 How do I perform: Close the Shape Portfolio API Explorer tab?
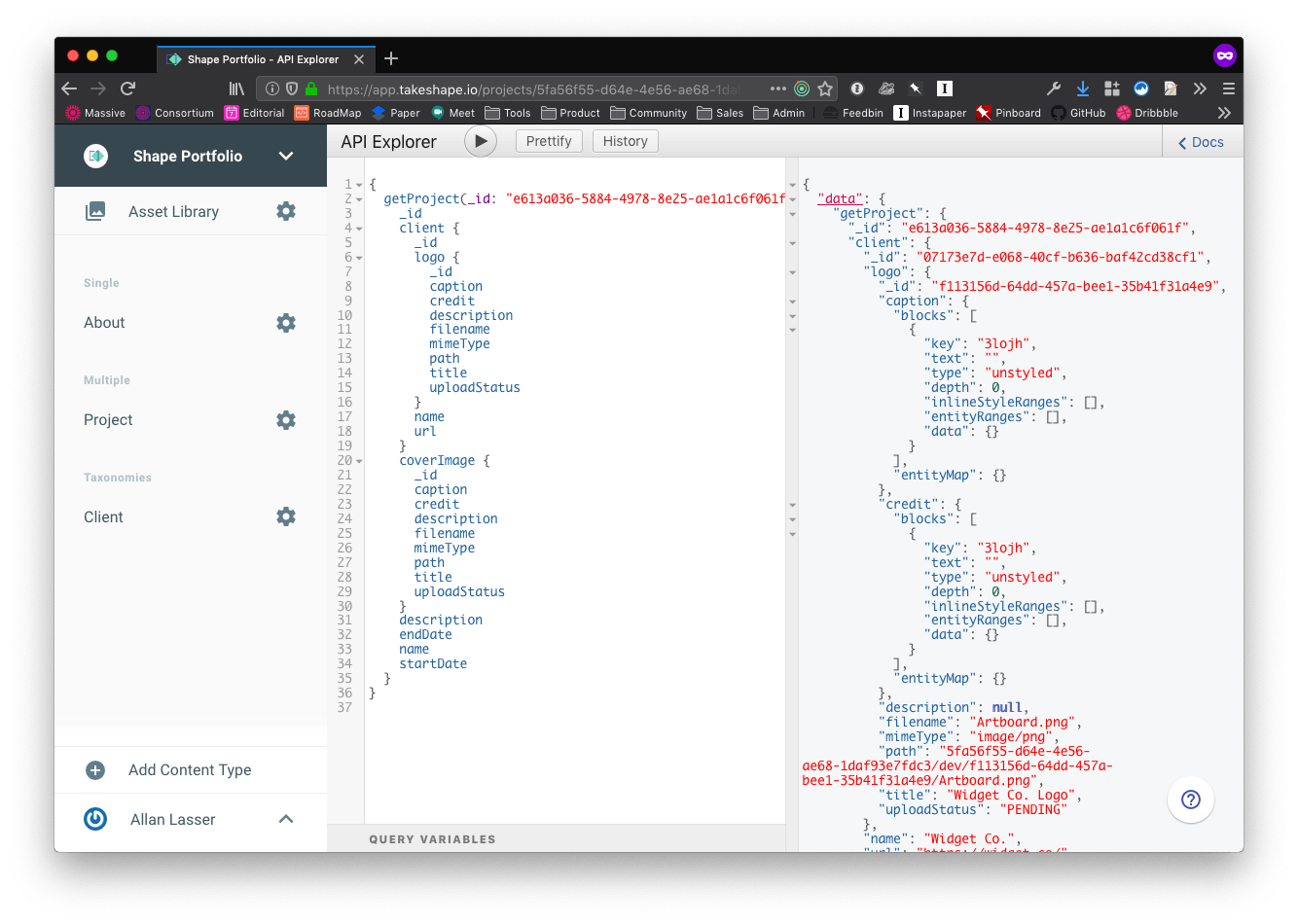coord(359,59)
